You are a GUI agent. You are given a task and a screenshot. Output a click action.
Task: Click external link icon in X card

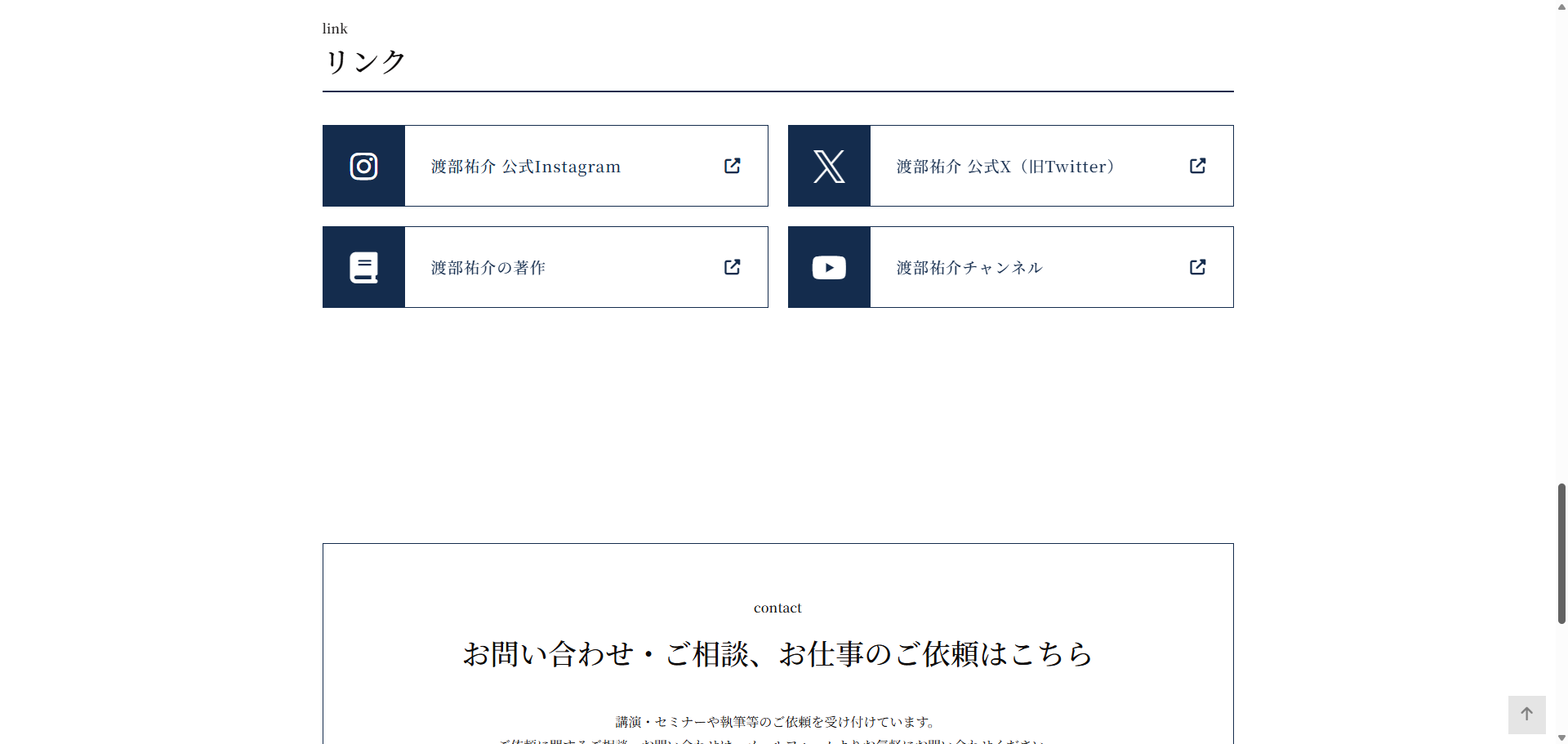click(x=1198, y=166)
